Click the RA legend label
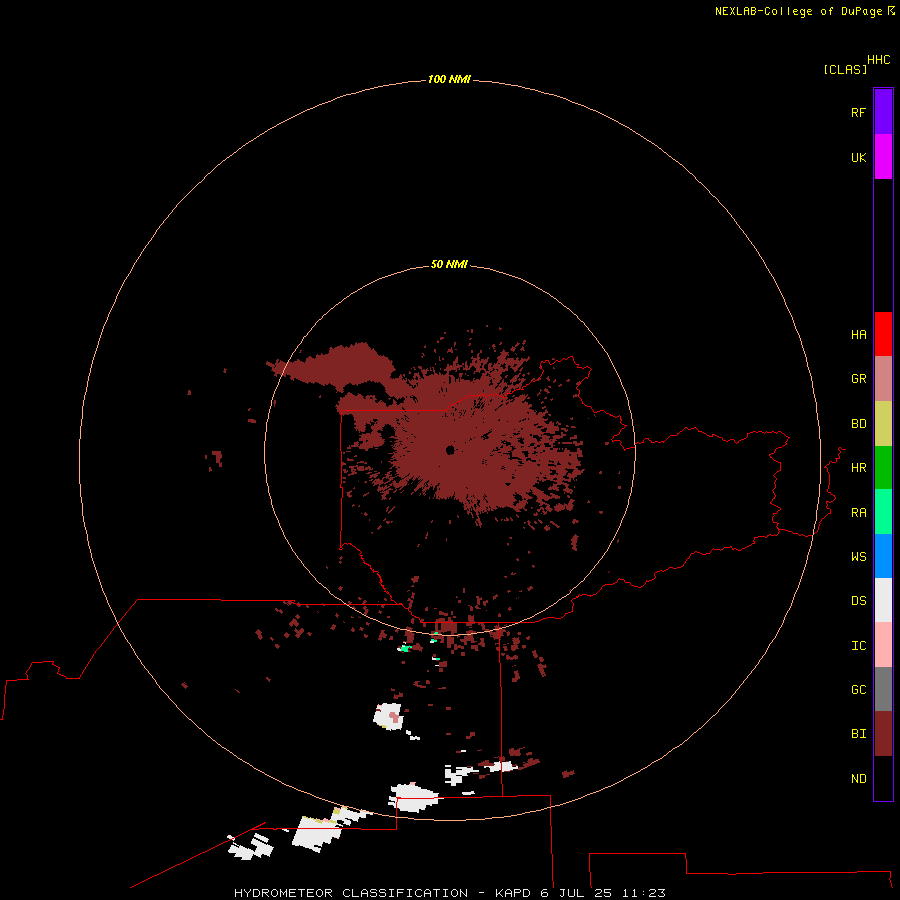The height and width of the screenshot is (900, 900). (858, 513)
